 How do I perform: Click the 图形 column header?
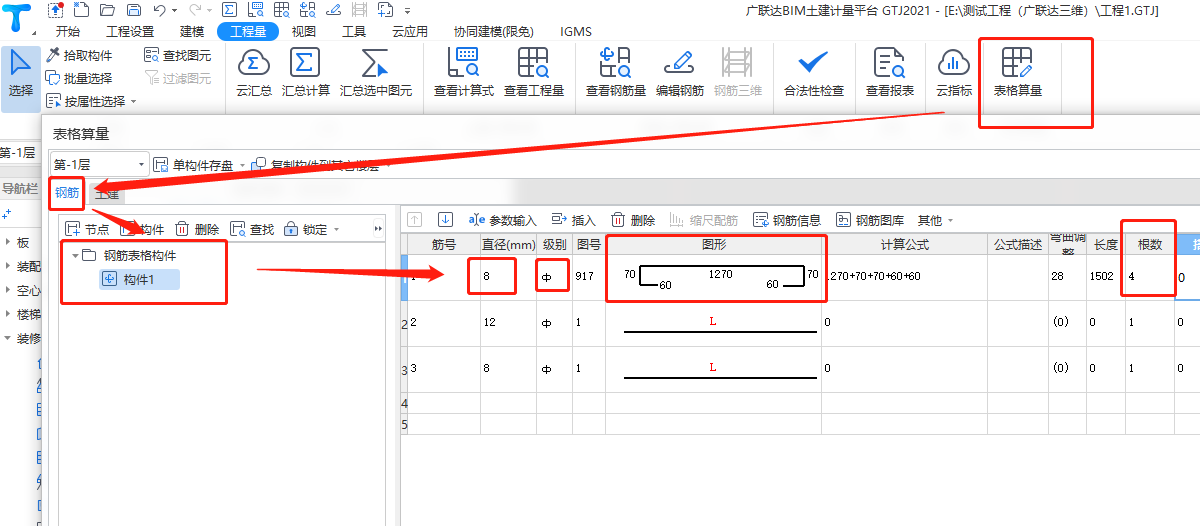[715, 244]
